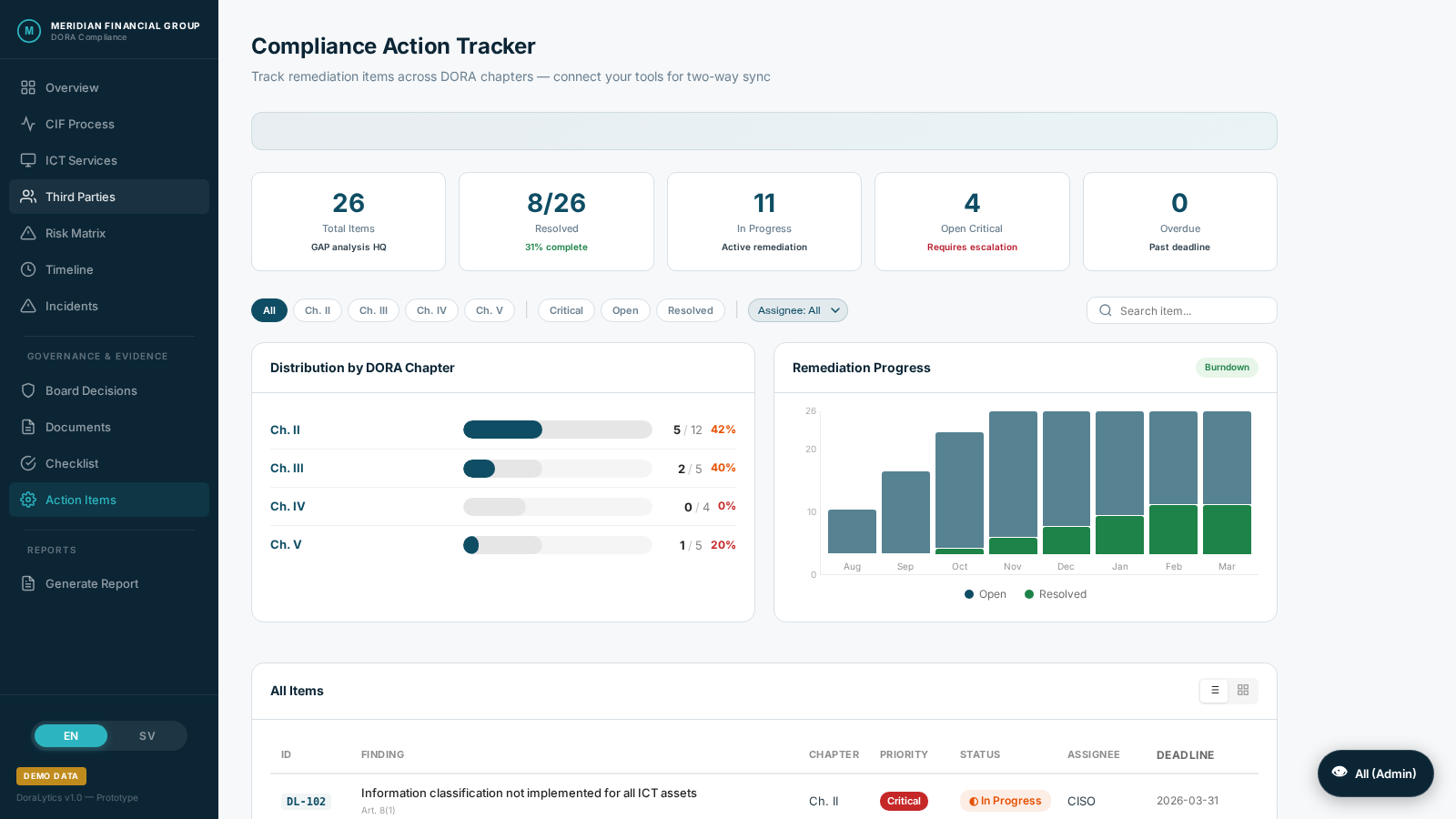1456x819 pixels.
Task: Open ICT Services from the sidebar
Action: (x=80, y=160)
